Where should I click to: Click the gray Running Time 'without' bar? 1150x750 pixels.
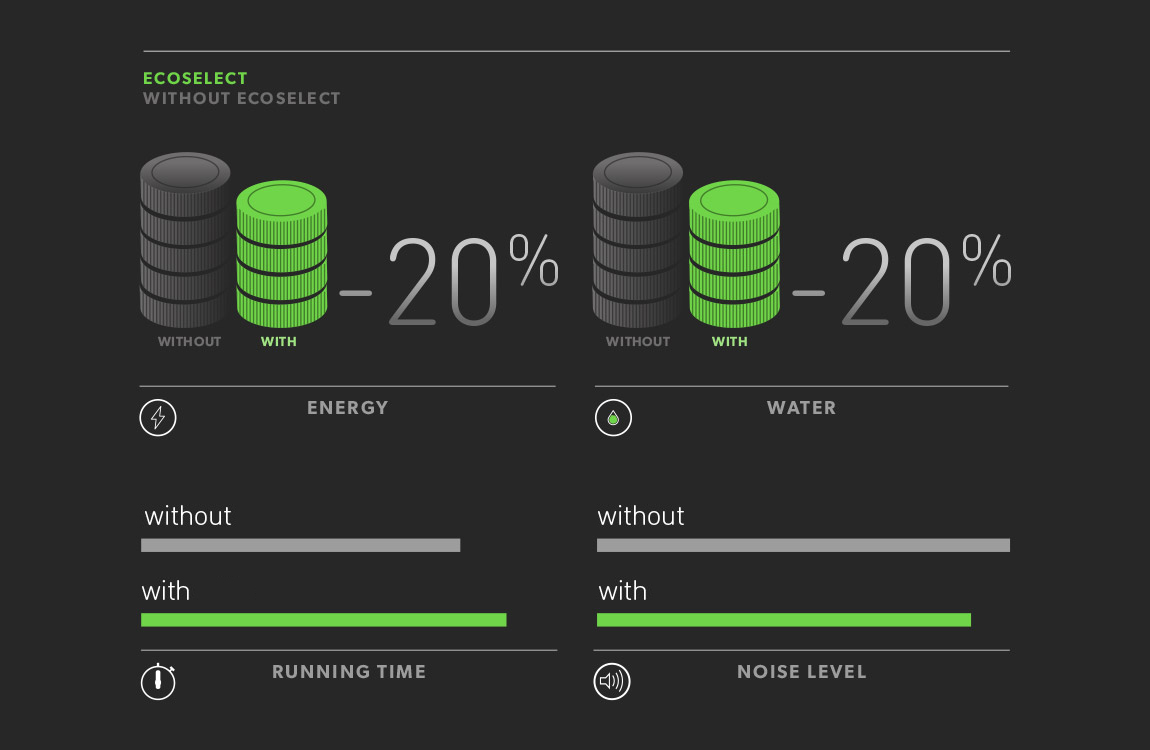(x=300, y=545)
